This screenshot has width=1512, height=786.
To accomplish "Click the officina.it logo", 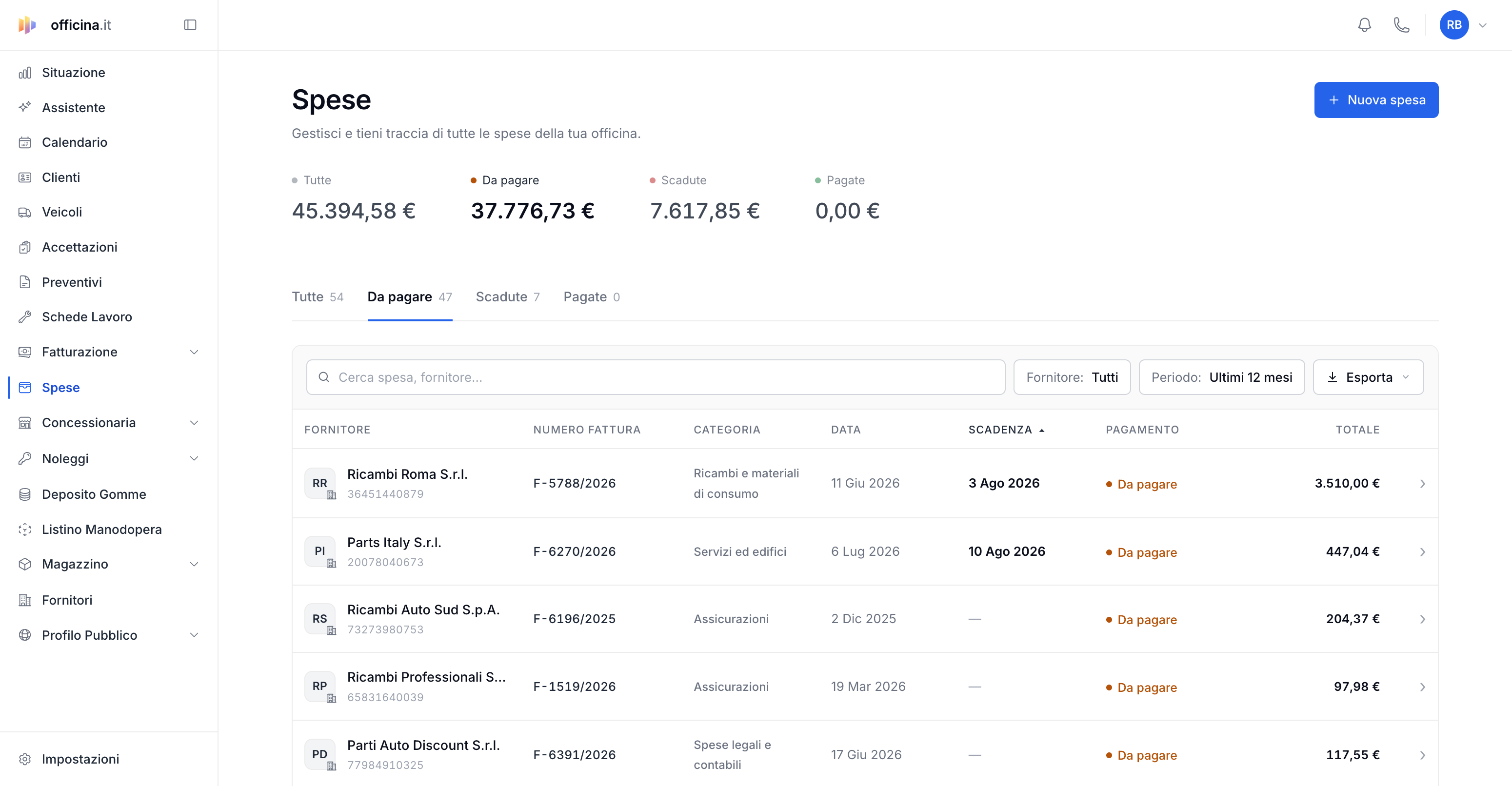I will (x=64, y=25).
